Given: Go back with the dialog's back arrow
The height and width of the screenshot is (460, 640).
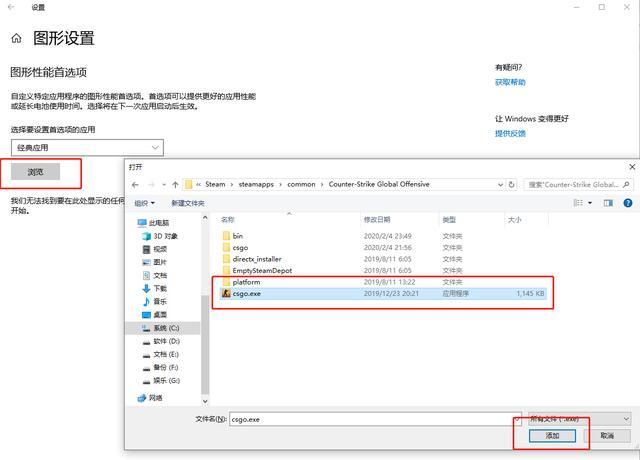Looking at the screenshot, I should click(137, 184).
